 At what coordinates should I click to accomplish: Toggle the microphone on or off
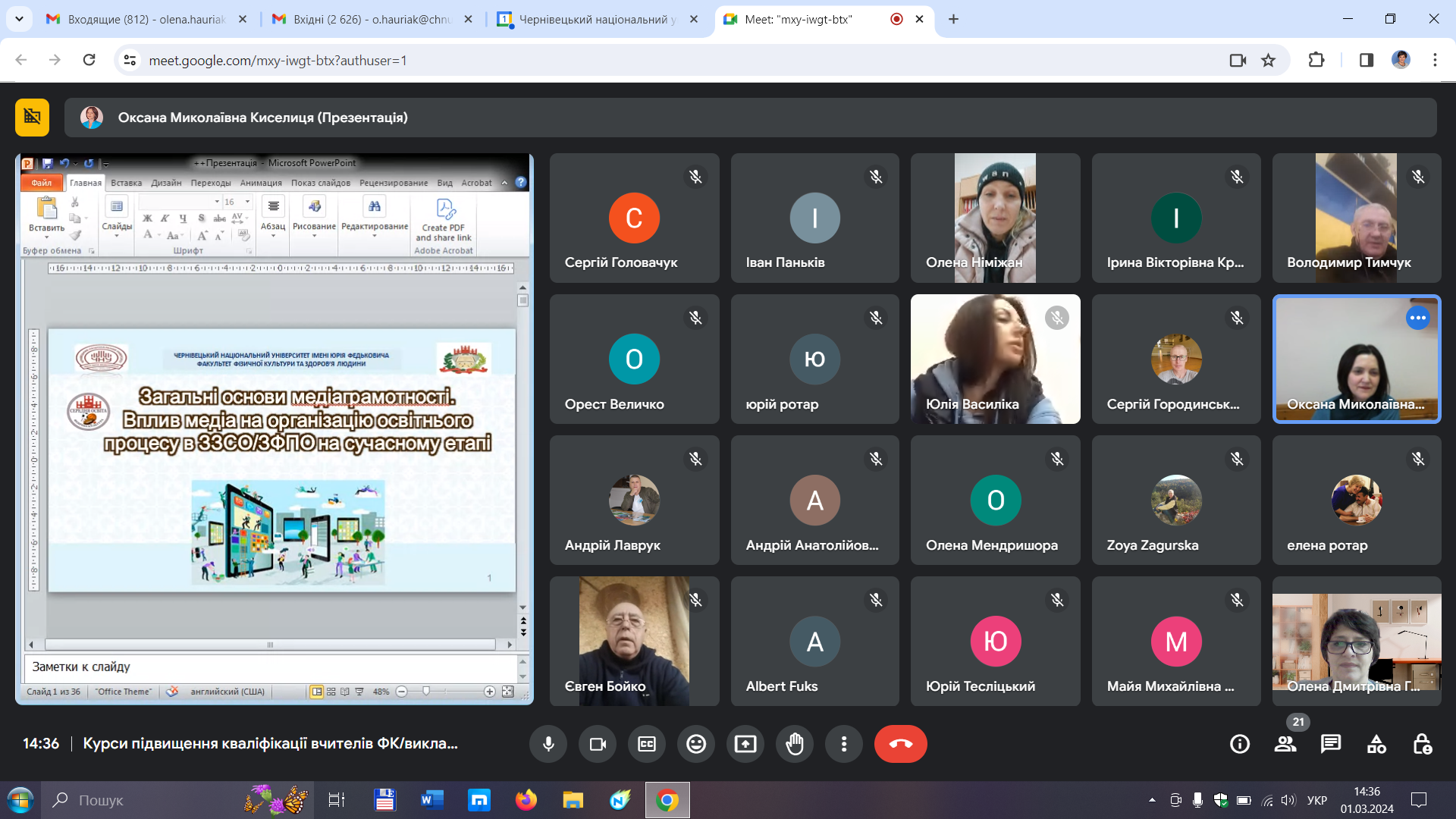(x=548, y=744)
